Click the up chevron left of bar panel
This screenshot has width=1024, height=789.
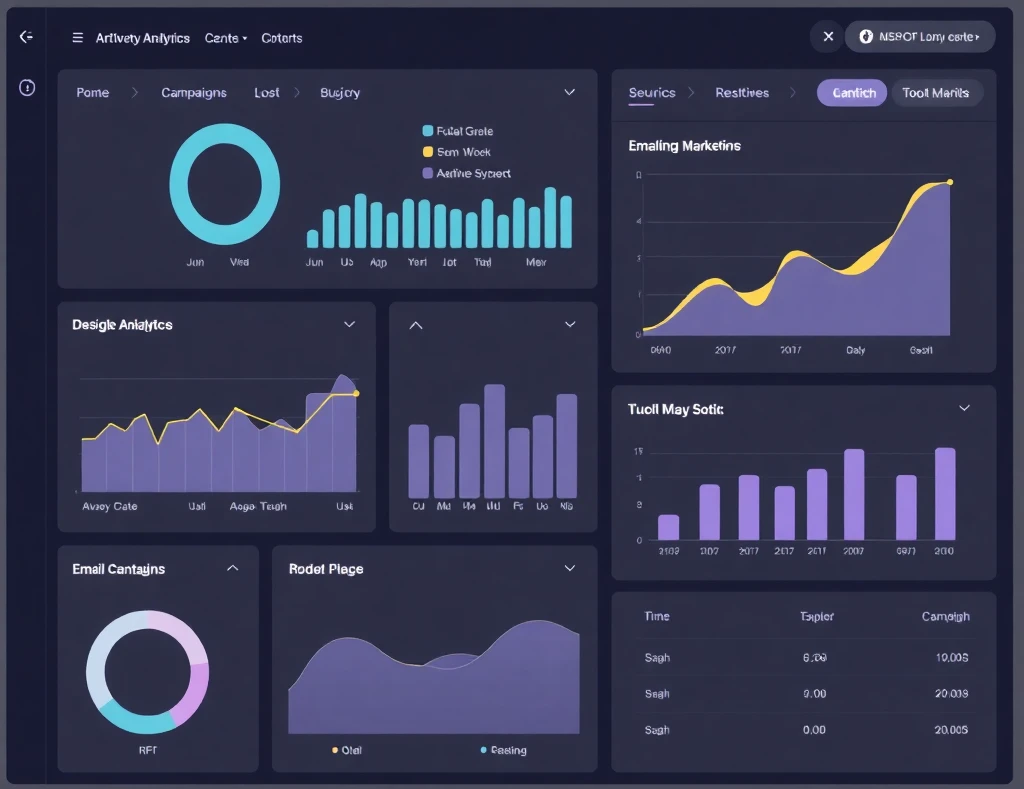pos(417,325)
